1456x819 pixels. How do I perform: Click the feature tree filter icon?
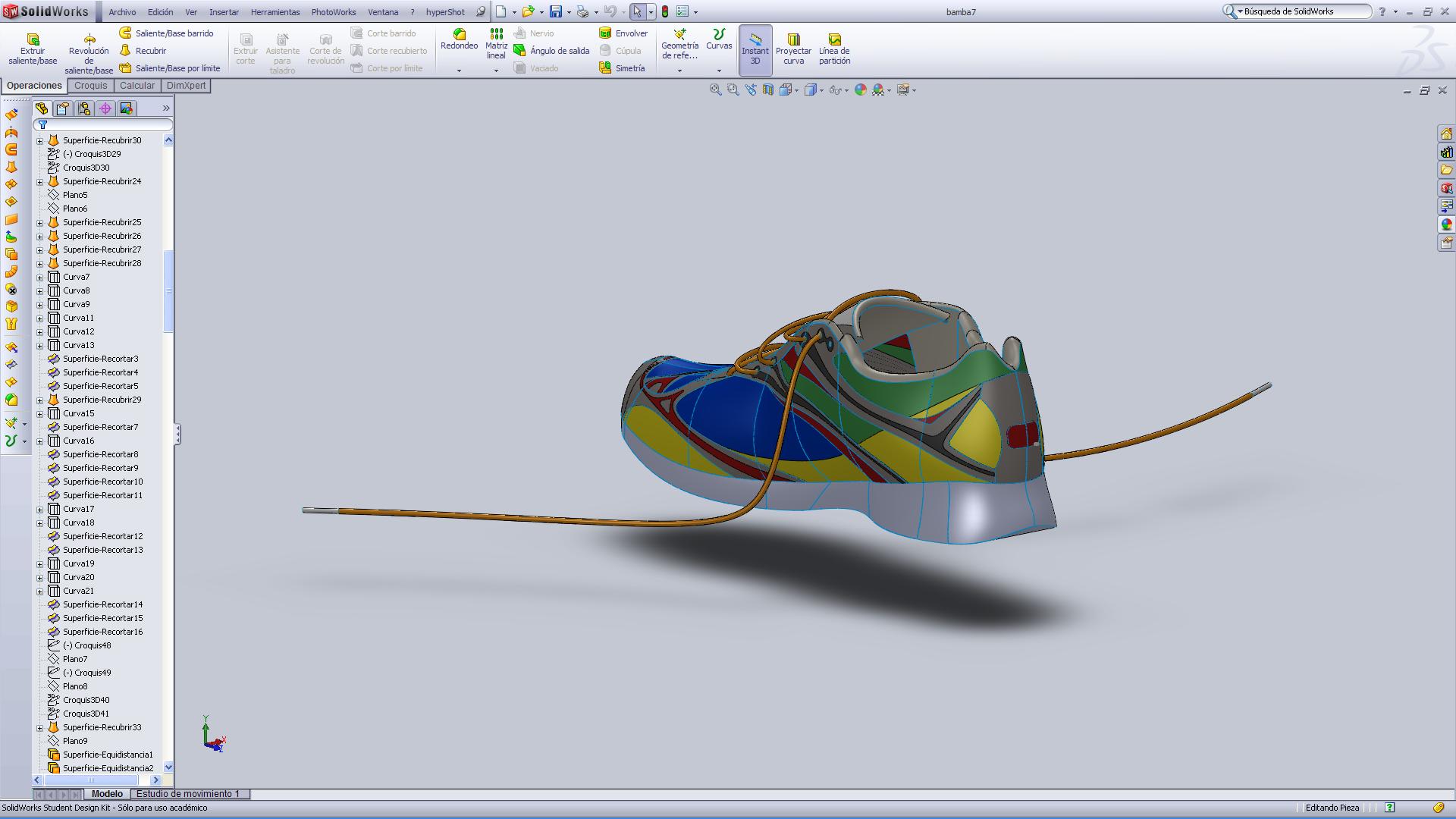[x=43, y=124]
